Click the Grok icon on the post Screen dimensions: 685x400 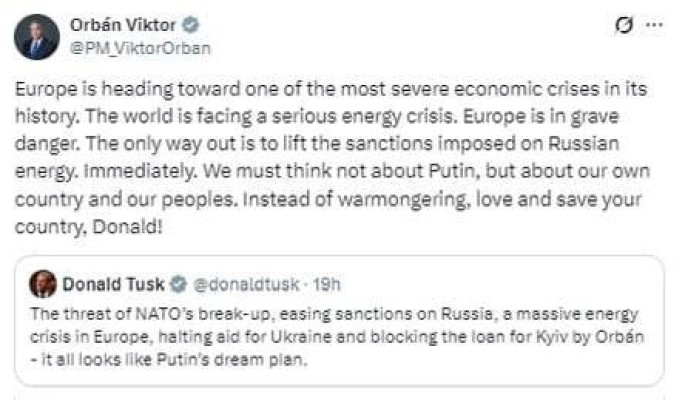tap(623, 26)
